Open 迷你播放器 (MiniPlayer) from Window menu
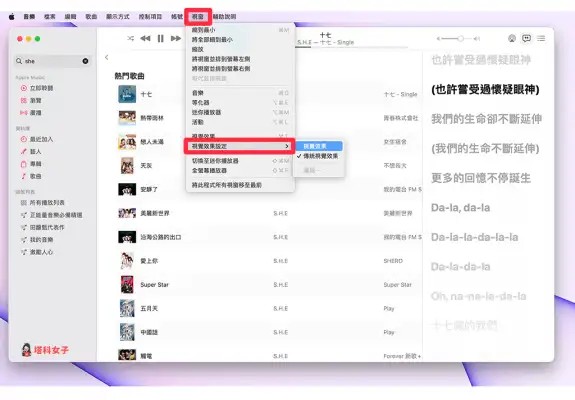The width and height of the screenshot is (575, 400). point(240,113)
